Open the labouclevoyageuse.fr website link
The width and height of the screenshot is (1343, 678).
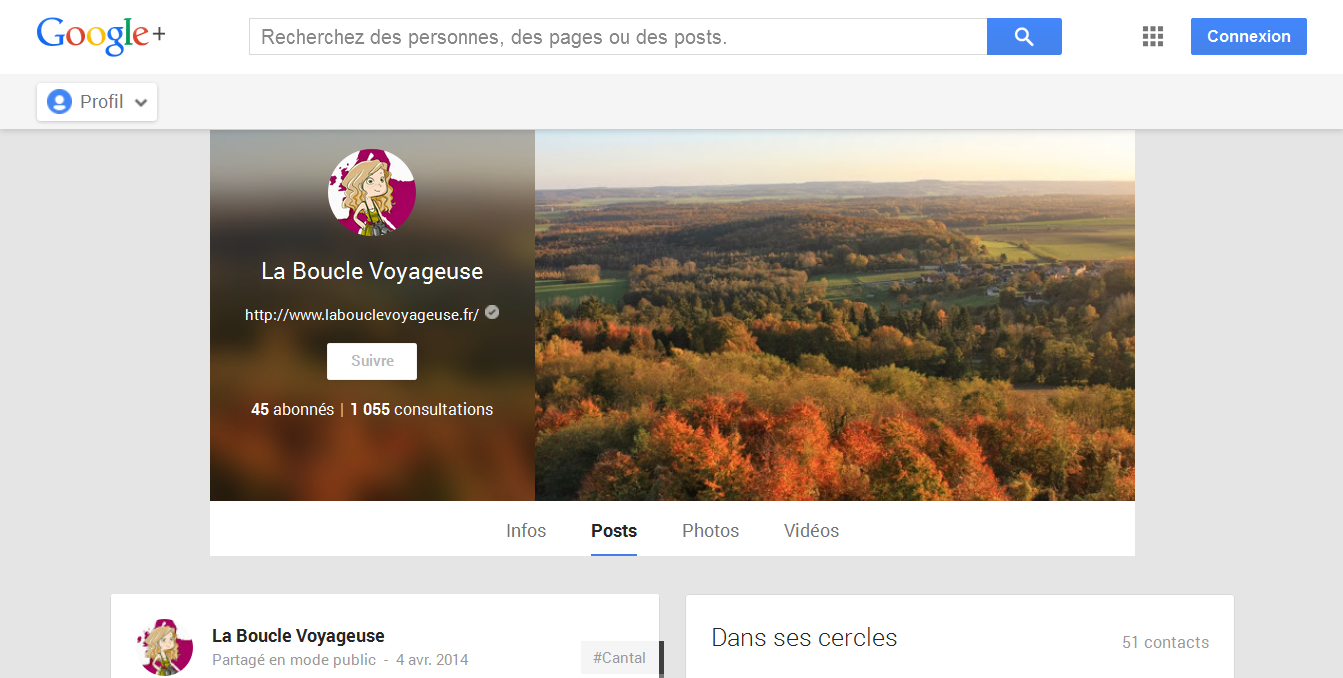(362, 314)
